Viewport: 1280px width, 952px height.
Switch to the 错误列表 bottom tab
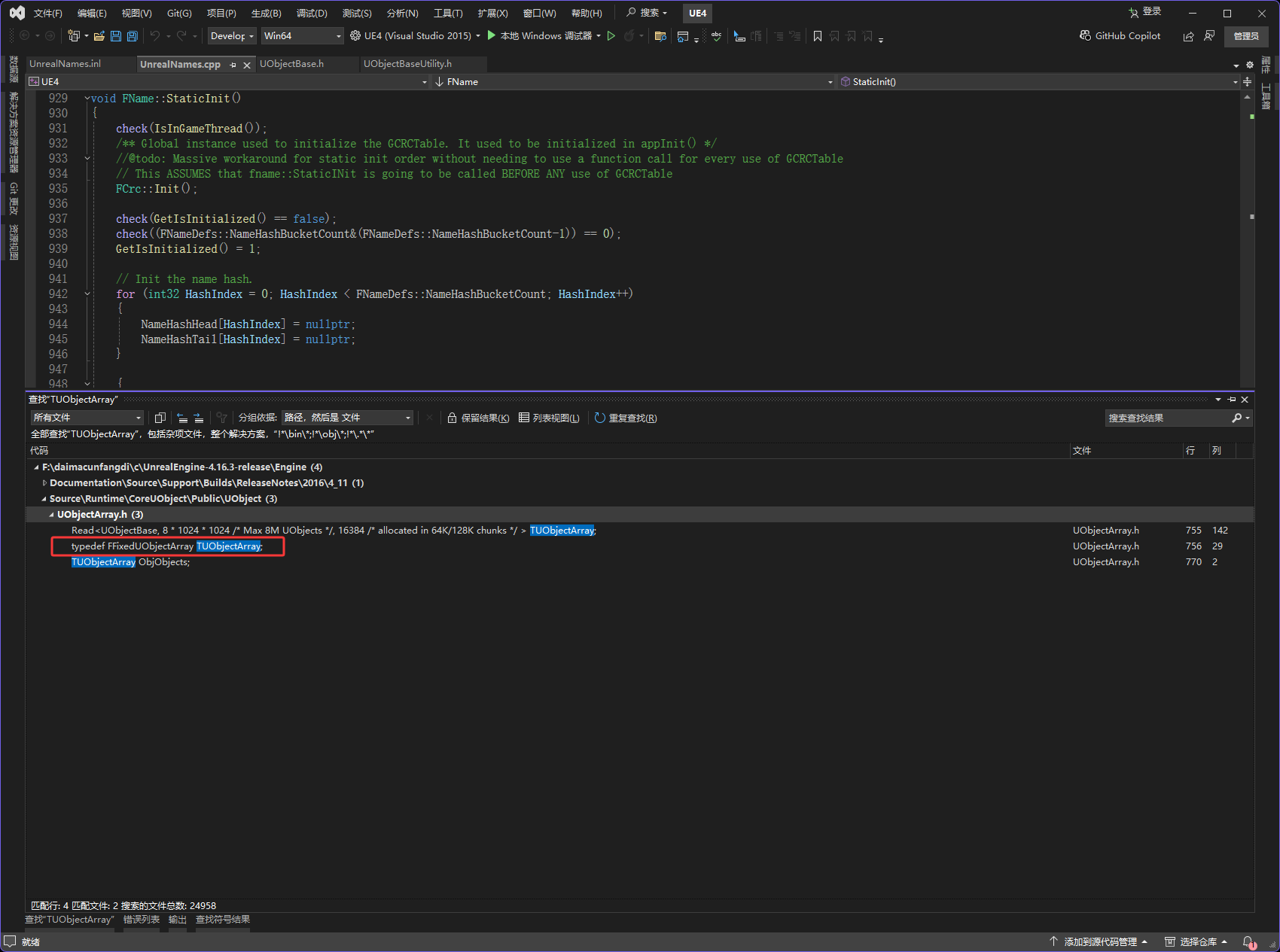(x=142, y=920)
